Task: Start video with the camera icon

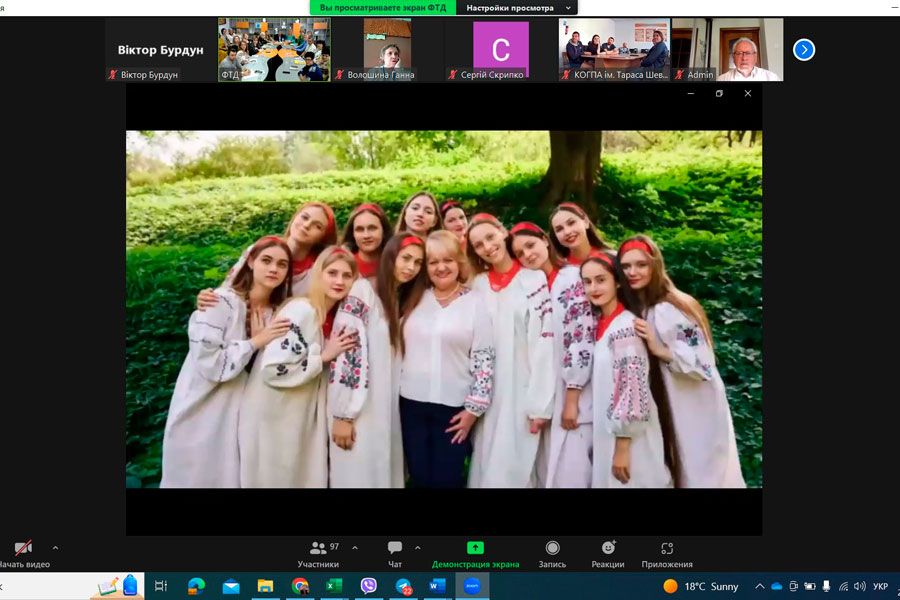Action: click(23, 549)
